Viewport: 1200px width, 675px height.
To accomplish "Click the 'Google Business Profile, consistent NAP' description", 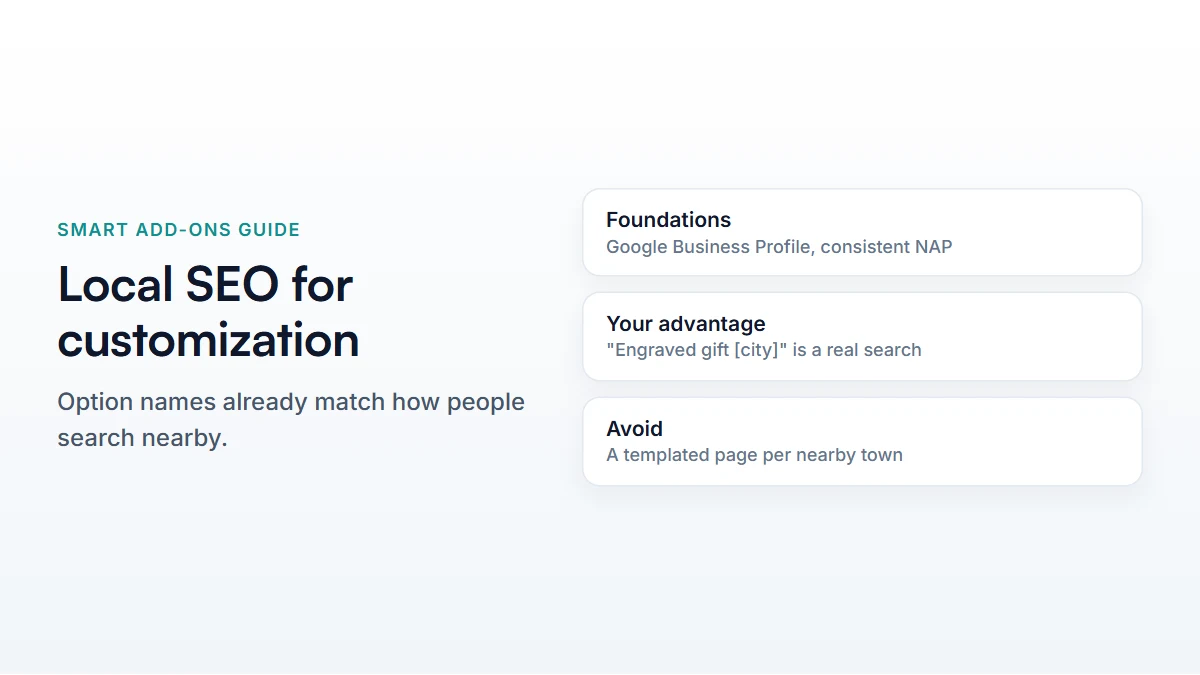I will click(779, 246).
